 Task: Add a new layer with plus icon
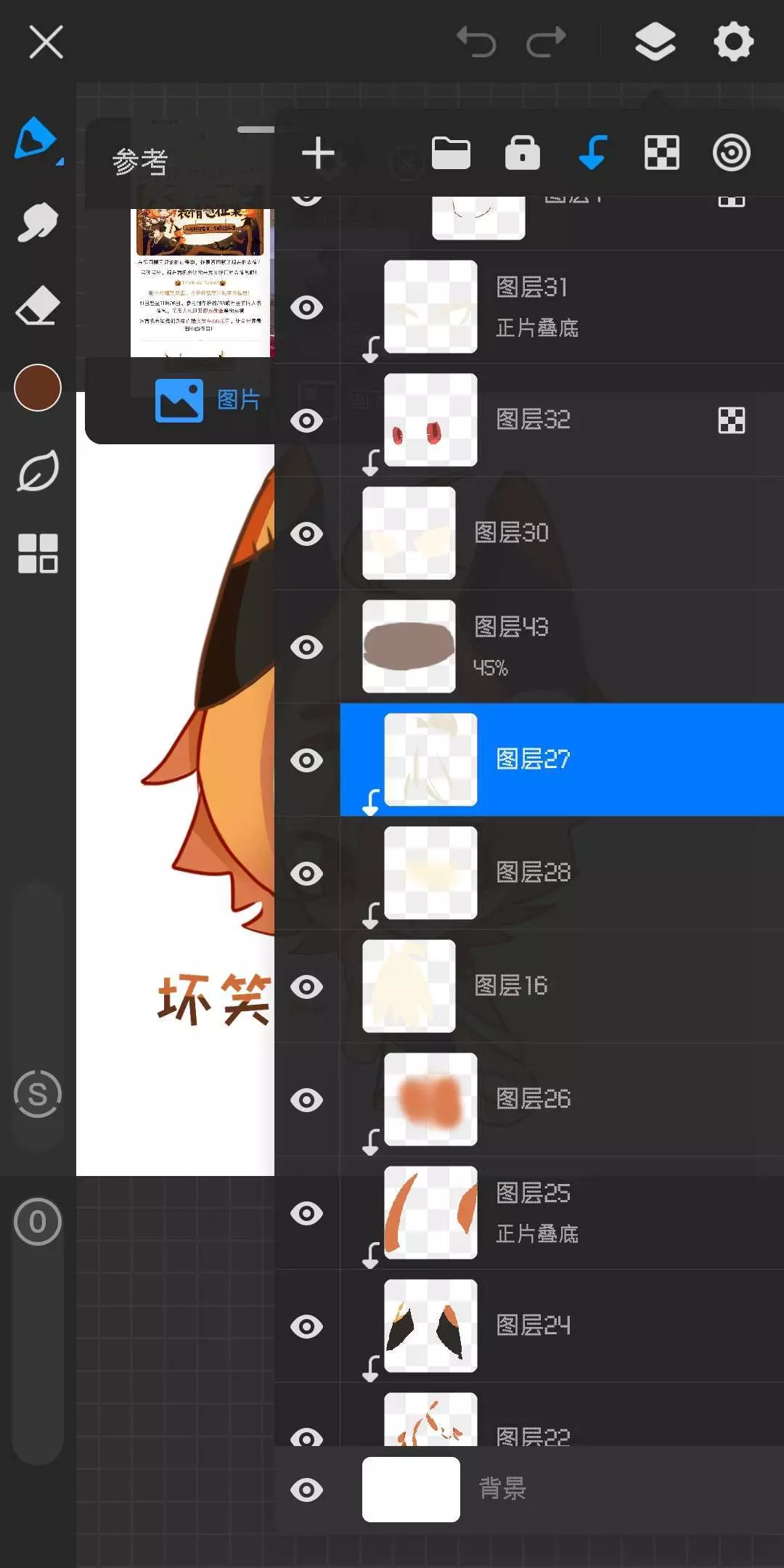tap(318, 153)
